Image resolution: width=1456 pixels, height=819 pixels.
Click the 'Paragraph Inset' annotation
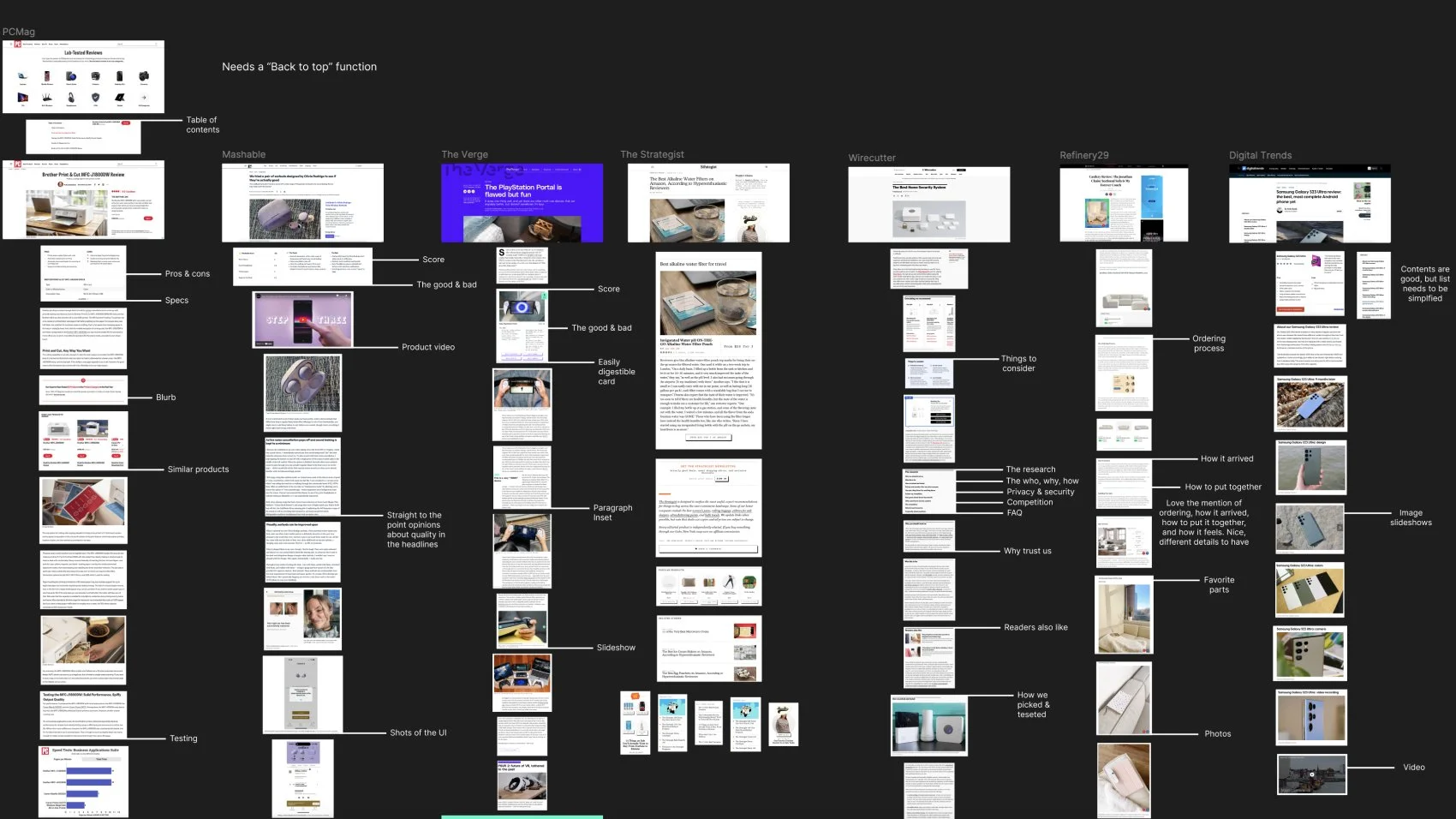click(613, 512)
